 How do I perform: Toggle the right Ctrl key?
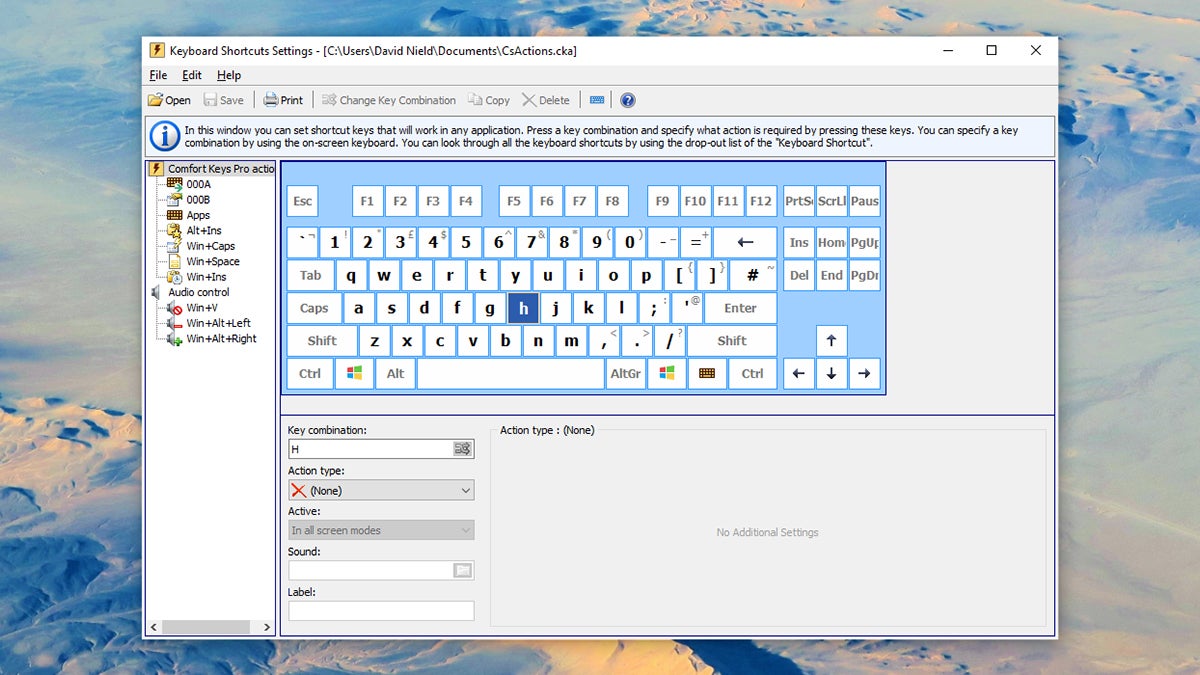(x=753, y=373)
